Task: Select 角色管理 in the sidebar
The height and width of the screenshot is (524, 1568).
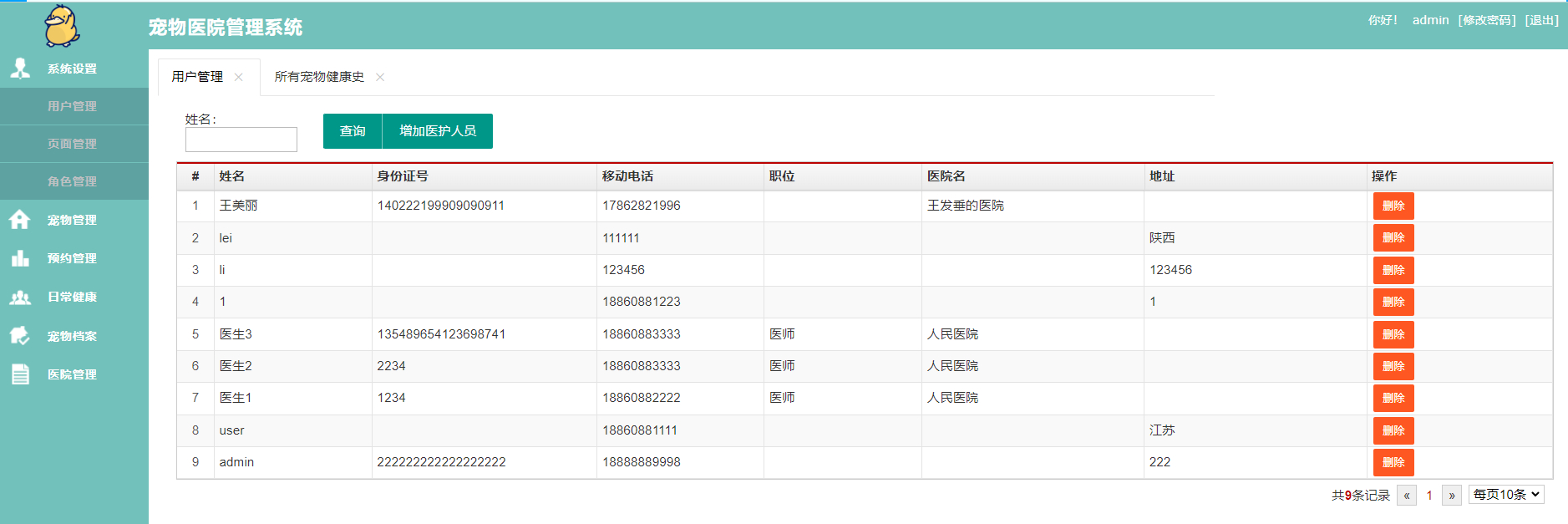Action: (74, 181)
